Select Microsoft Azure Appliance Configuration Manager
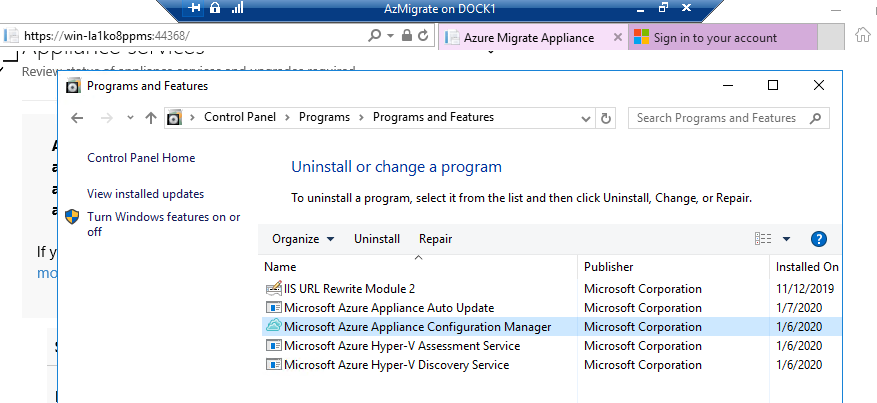The height and width of the screenshot is (403, 877). 551,327
